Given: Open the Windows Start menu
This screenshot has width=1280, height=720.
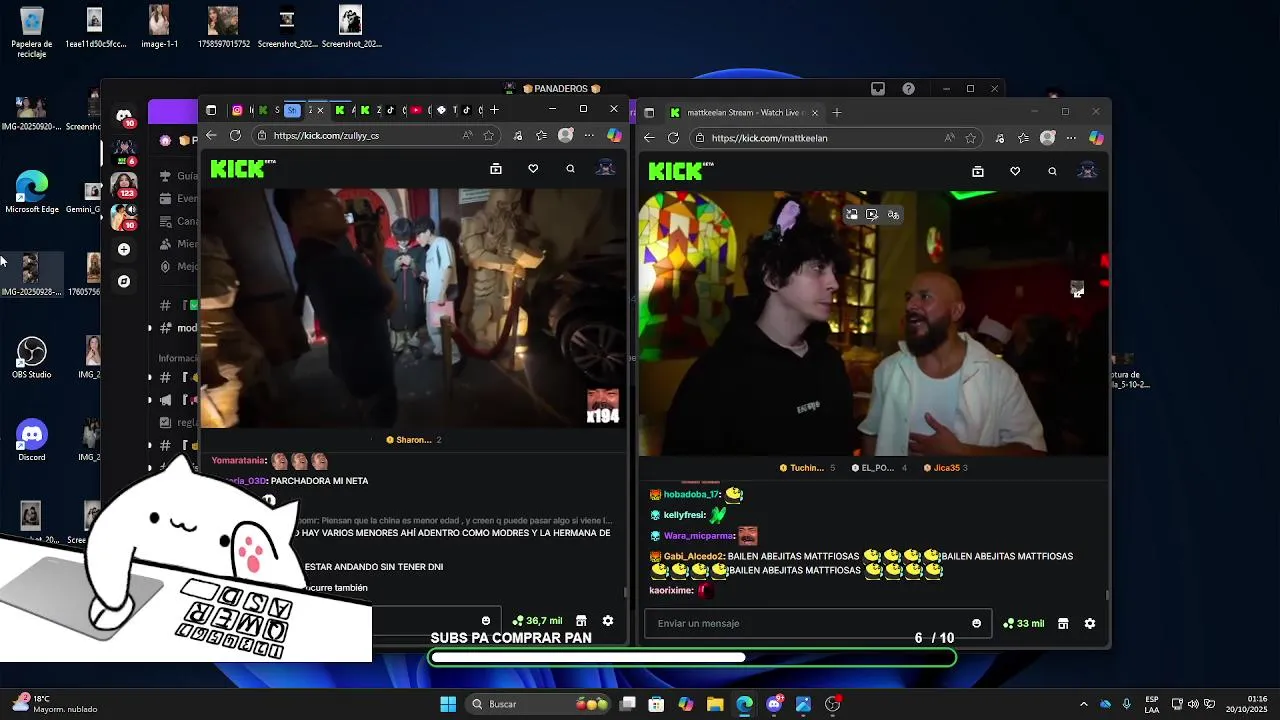Looking at the screenshot, I should point(448,704).
